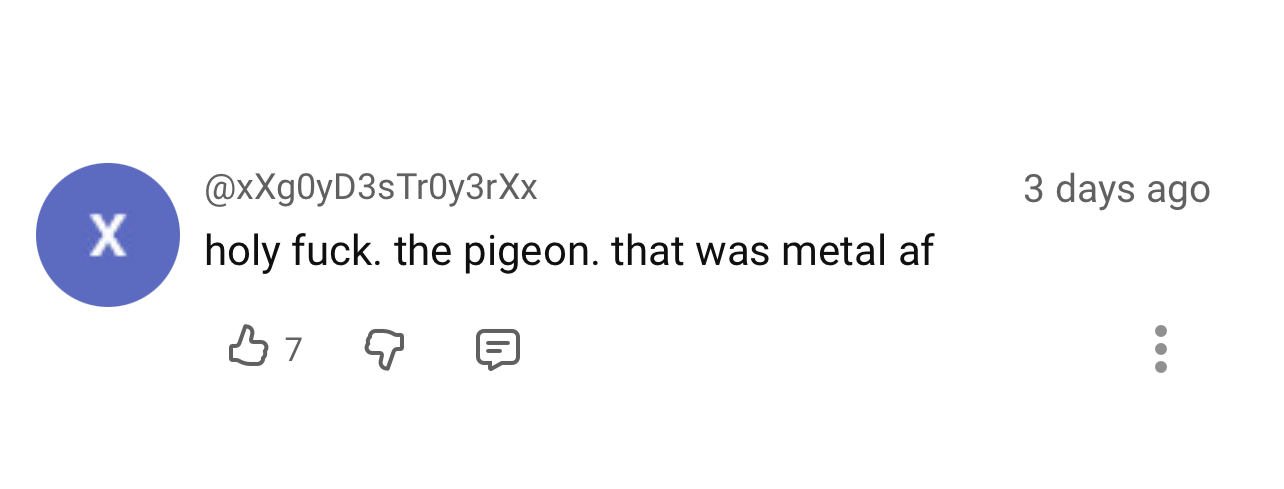
Task: Toggle thumbs-up on xXg0yD3sTr0y3rXx's comment
Action: point(249,349)
